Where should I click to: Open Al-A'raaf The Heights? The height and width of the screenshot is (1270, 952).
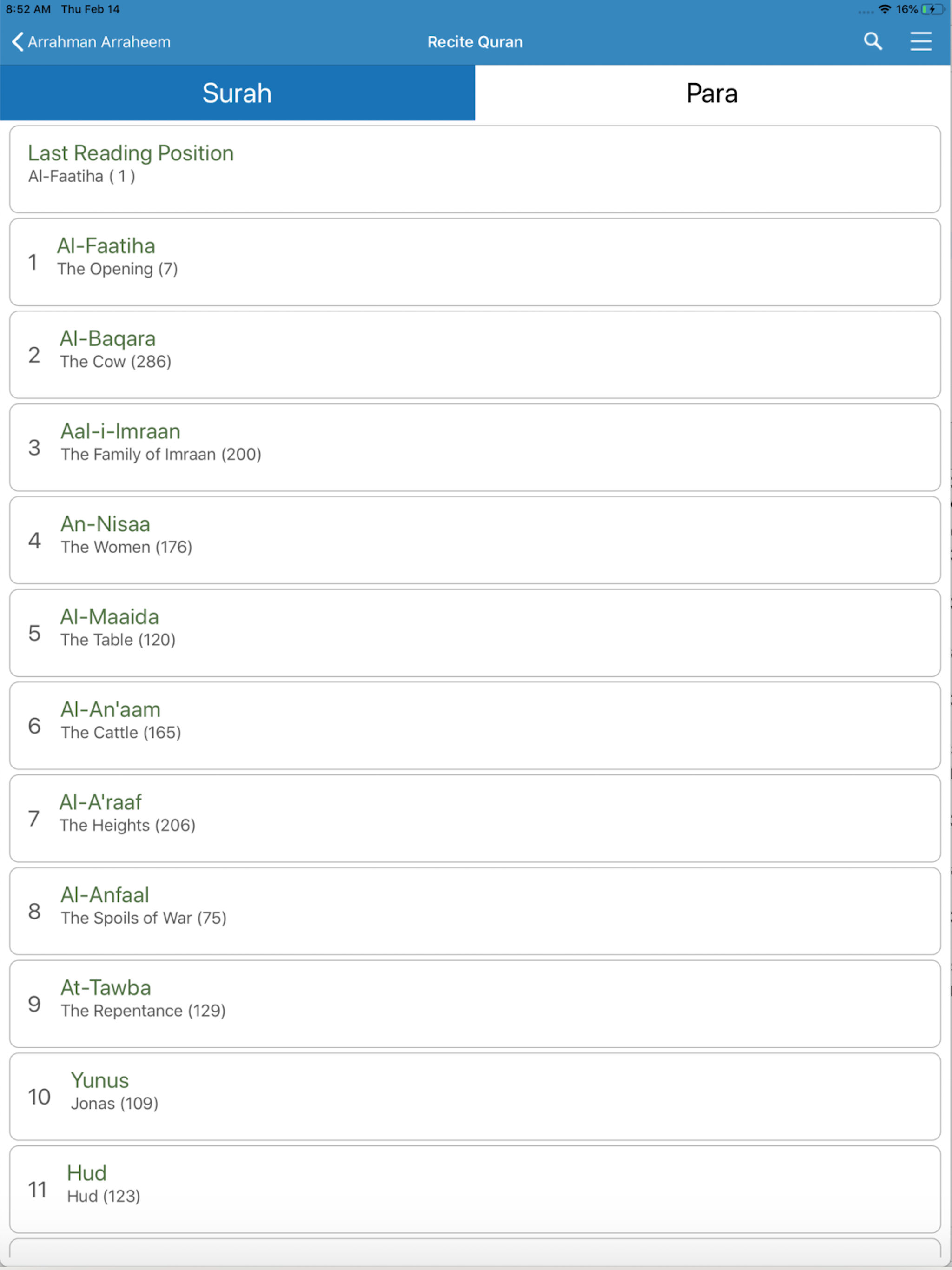coord(475,818)
